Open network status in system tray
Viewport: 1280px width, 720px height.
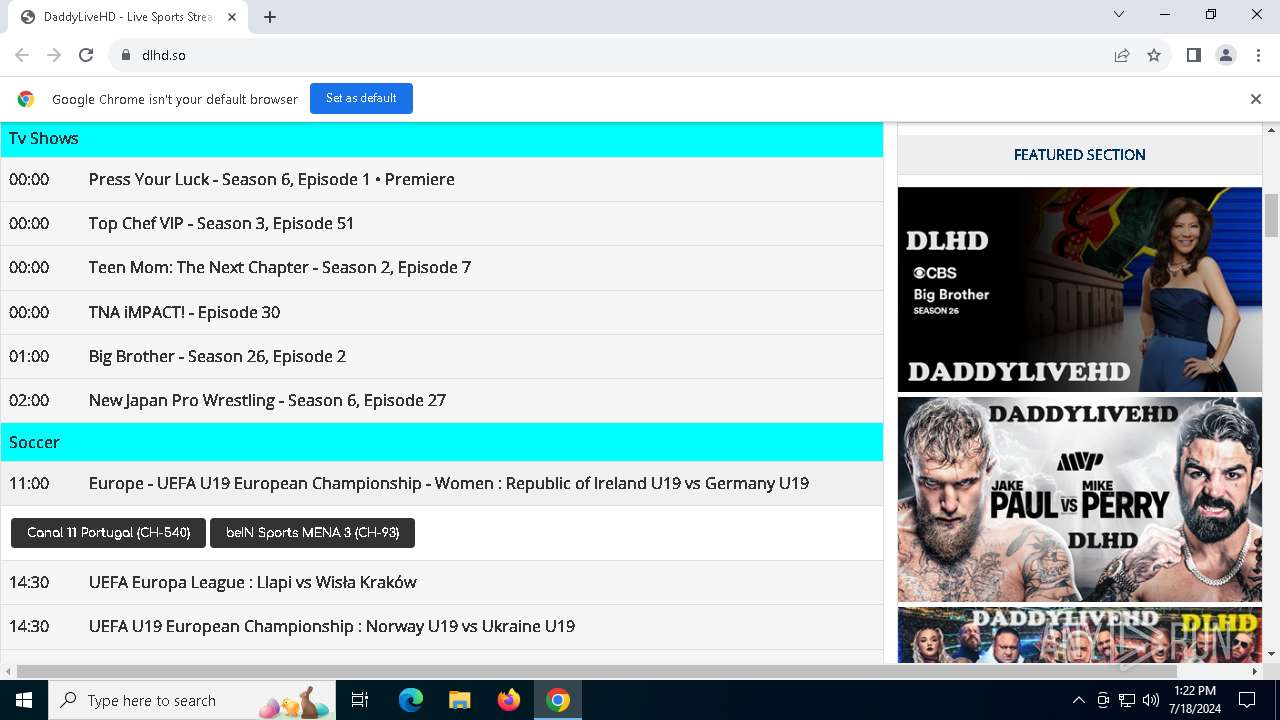[1127, 700]
